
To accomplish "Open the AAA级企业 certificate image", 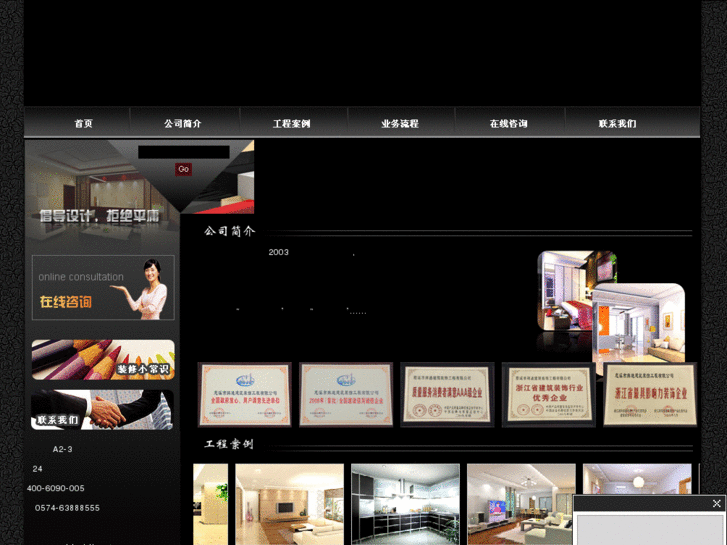I will [x=447, y=395].
